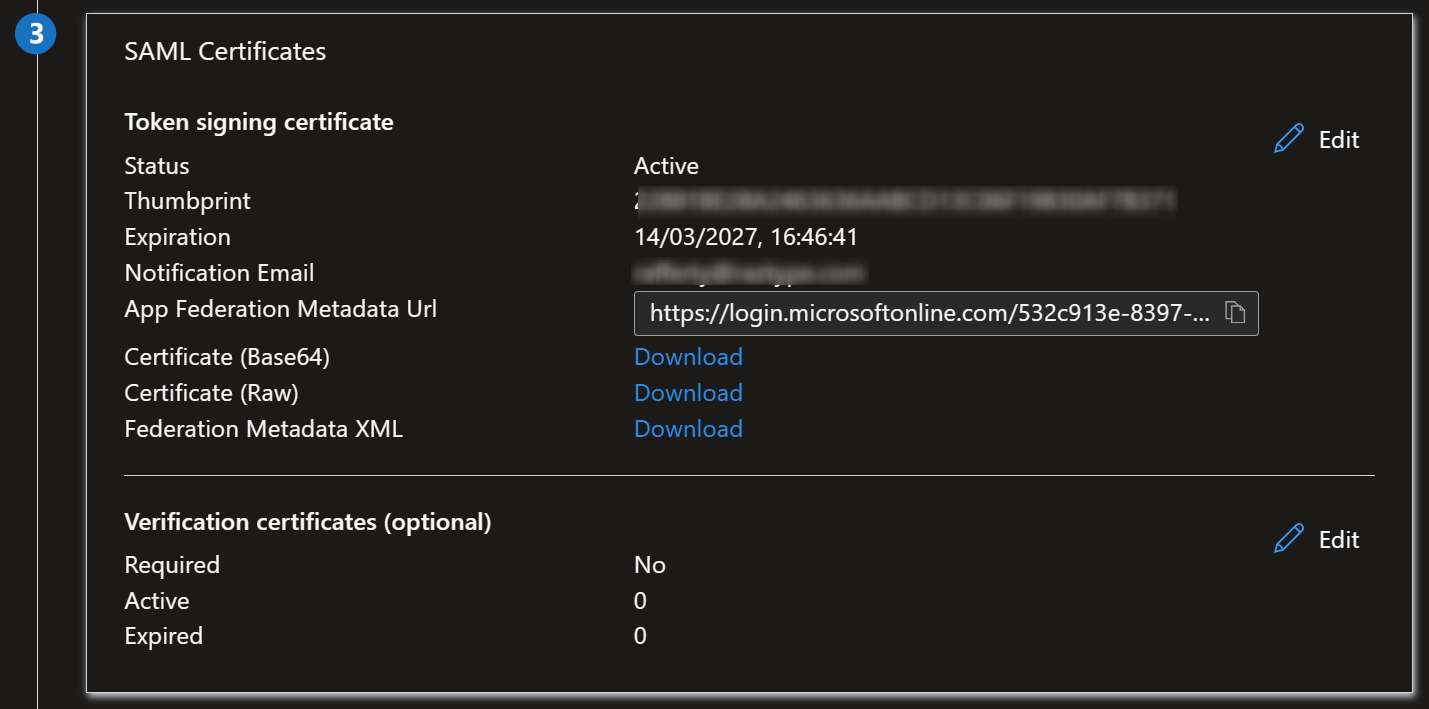Click the expiration date 14/03/2027 value
Screen dimensions: 1429x709
tap(746, 237)
